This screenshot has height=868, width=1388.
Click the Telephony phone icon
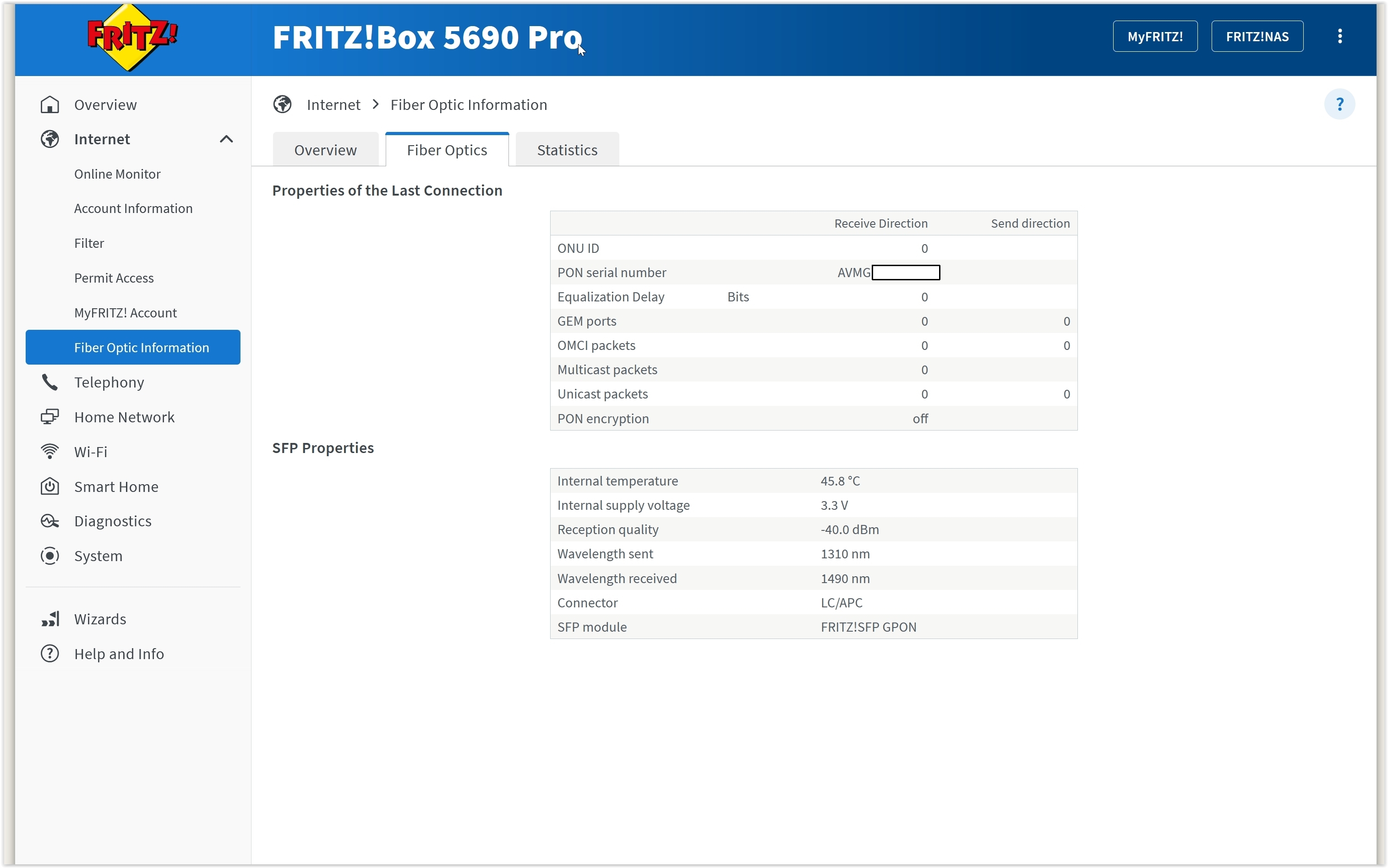click(x=50, y=382)
